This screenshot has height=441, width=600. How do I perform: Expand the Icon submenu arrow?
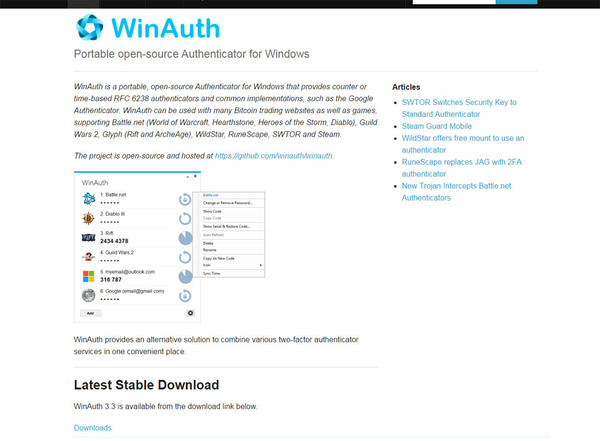261,265
